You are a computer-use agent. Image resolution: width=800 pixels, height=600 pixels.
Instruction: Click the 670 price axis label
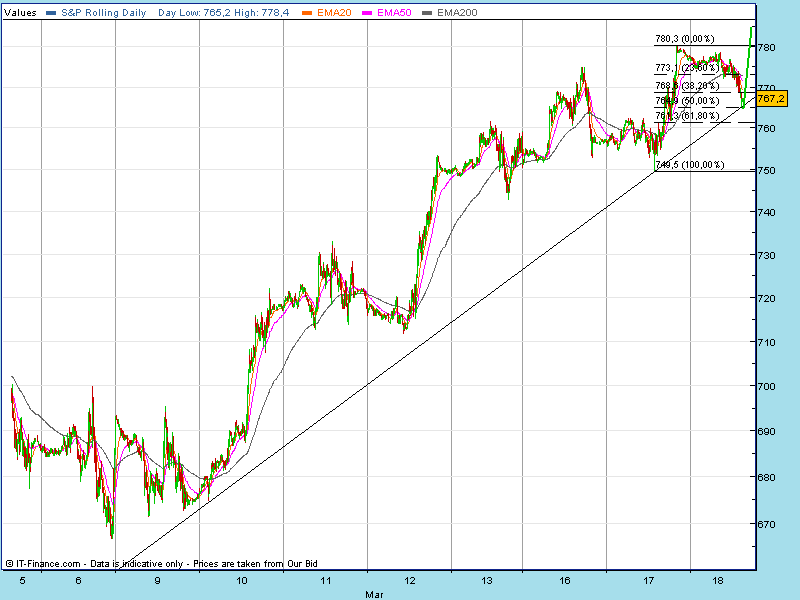pyautogui.click(x=766, y=524)
